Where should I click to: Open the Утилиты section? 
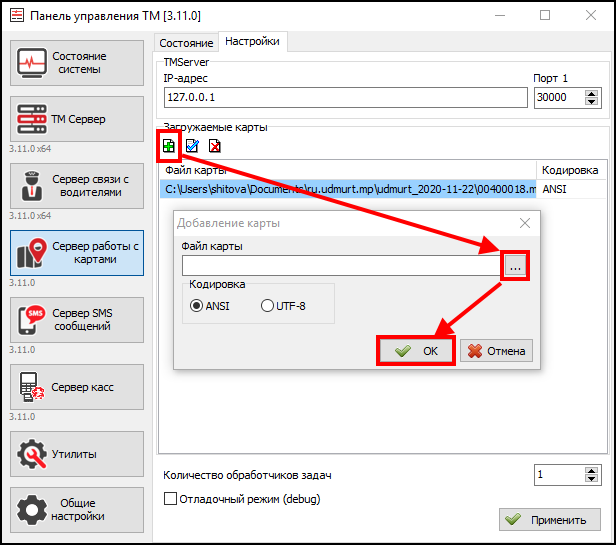tap(77, 454)
